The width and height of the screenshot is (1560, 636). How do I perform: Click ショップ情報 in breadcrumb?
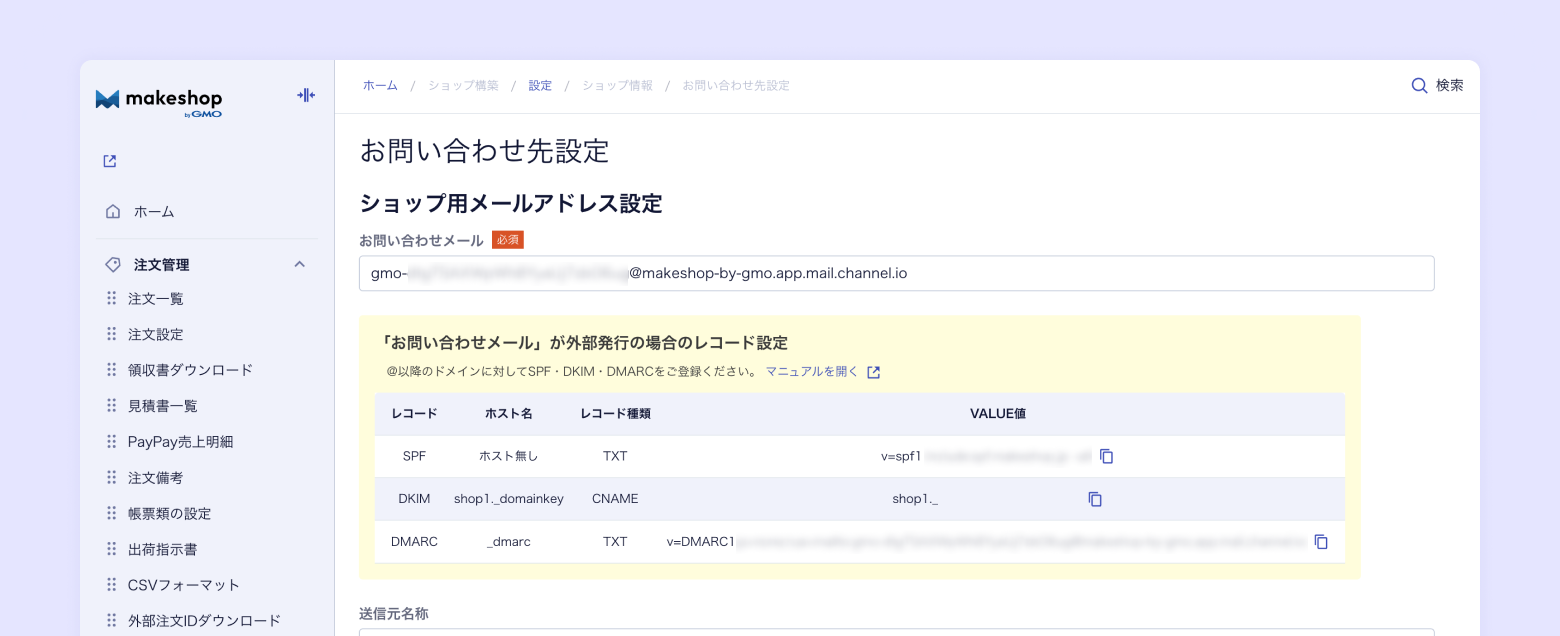618,86
